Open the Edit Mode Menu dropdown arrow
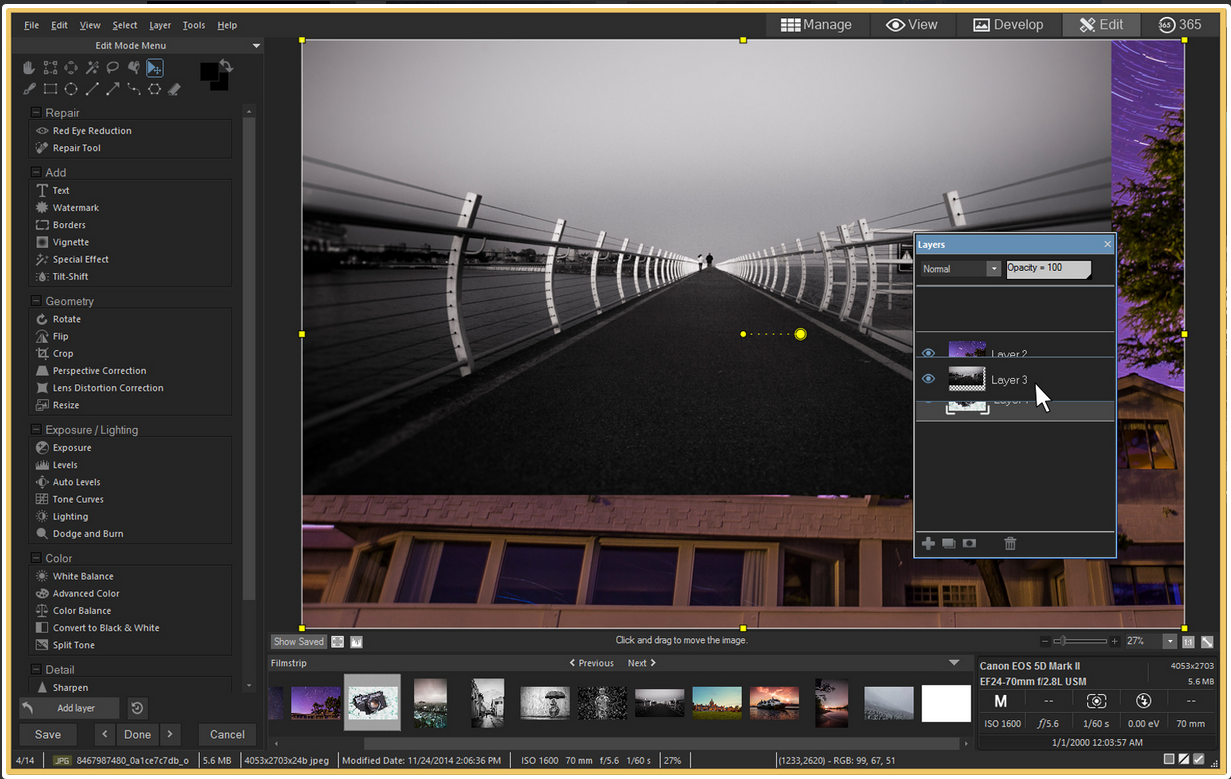 tap(256, 46)
